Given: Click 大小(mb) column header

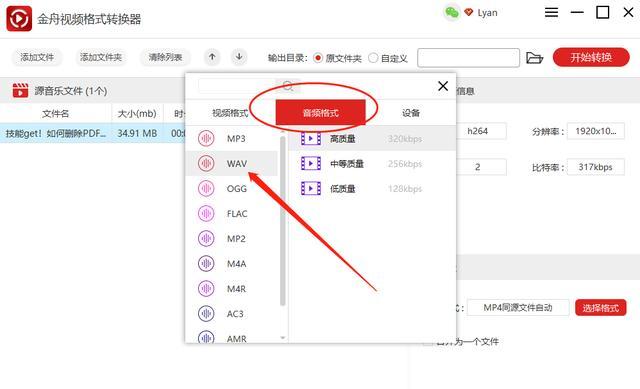Looking at the screenshot, I should [x=137, y=113].
